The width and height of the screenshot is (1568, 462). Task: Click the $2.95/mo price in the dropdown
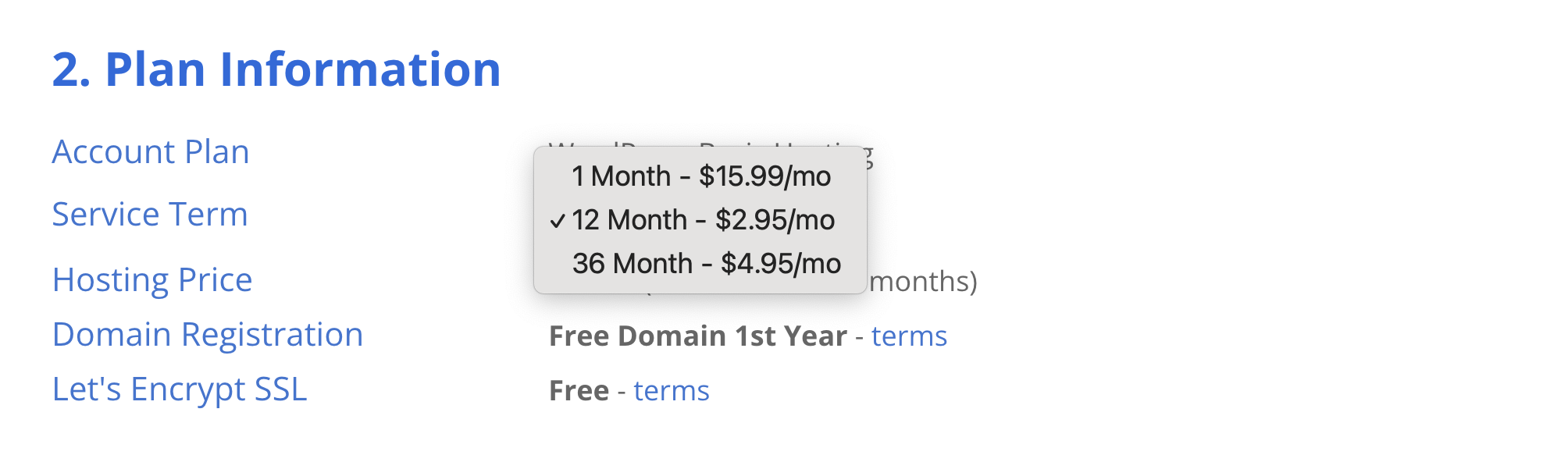coord(775,220)
